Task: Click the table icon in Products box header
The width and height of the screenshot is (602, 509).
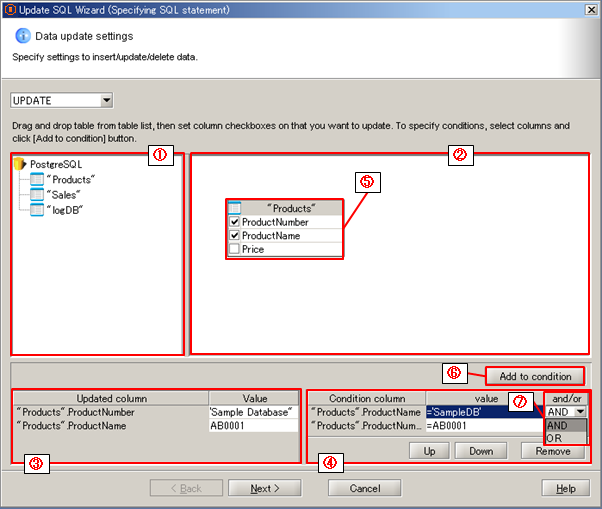Action: (x=235, y=207)
